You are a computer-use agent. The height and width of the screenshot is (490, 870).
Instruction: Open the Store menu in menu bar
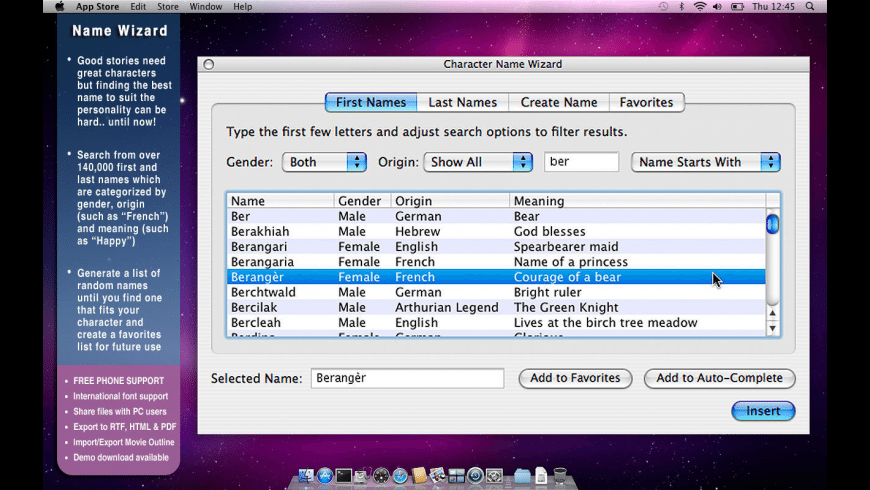pyautogui.click(x=167, y=6)
